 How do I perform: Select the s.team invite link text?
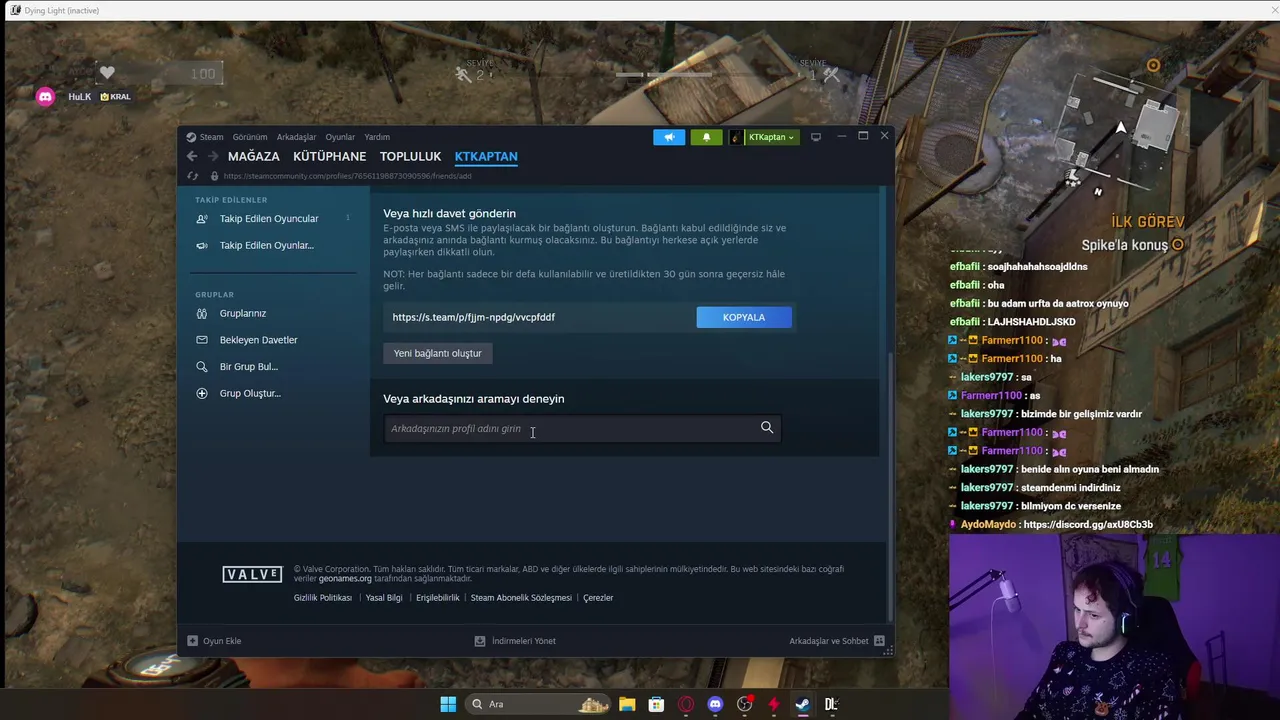[474, 317]
